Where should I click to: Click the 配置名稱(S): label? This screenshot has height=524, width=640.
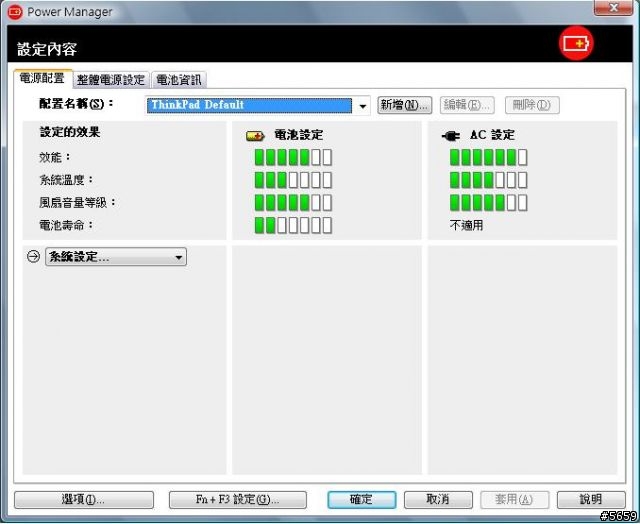click(76, 104)
